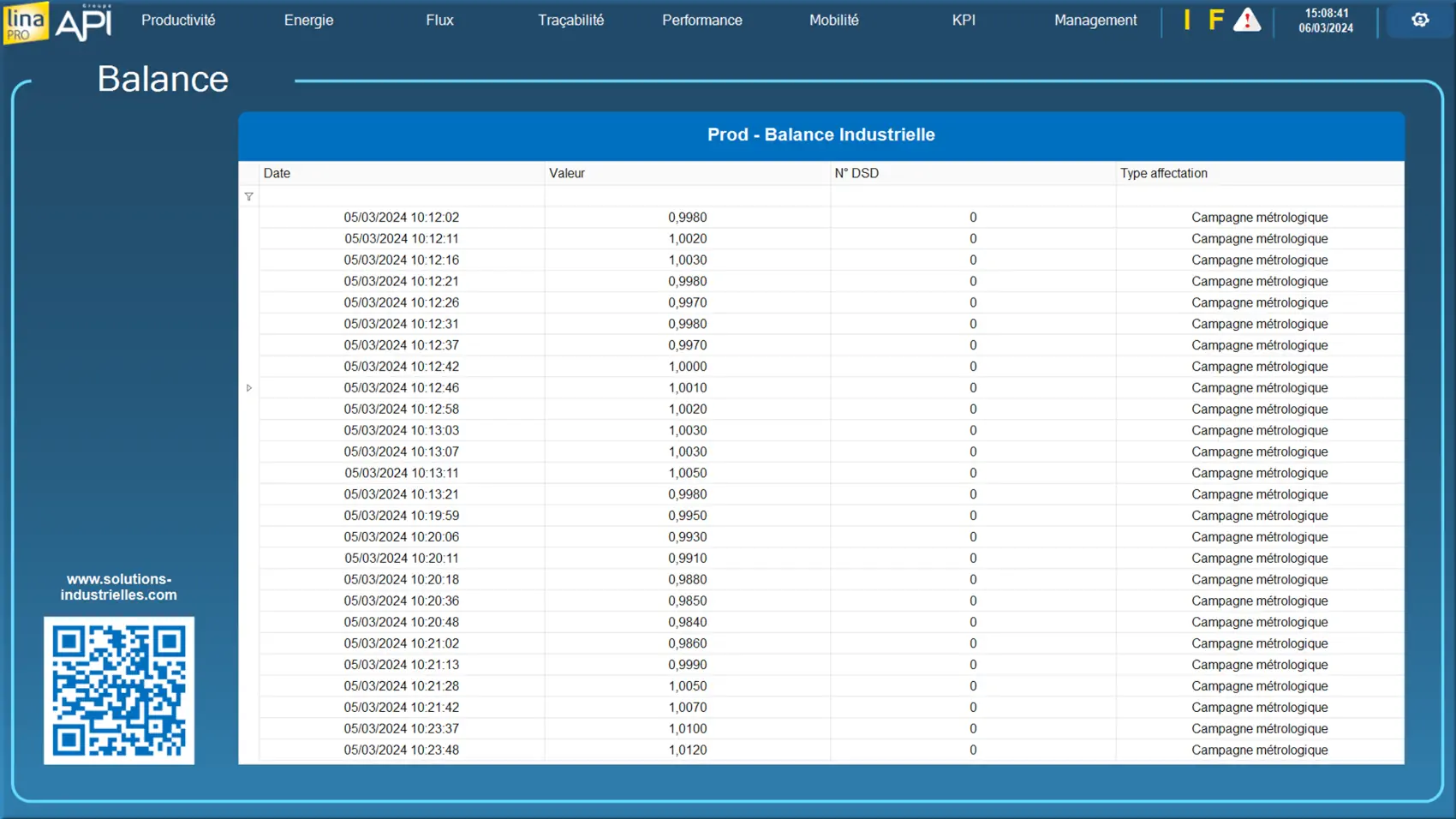1456x819 pixels.
Task: Open the www.solutions-industrielles.com link
Action: pos(119,587)
